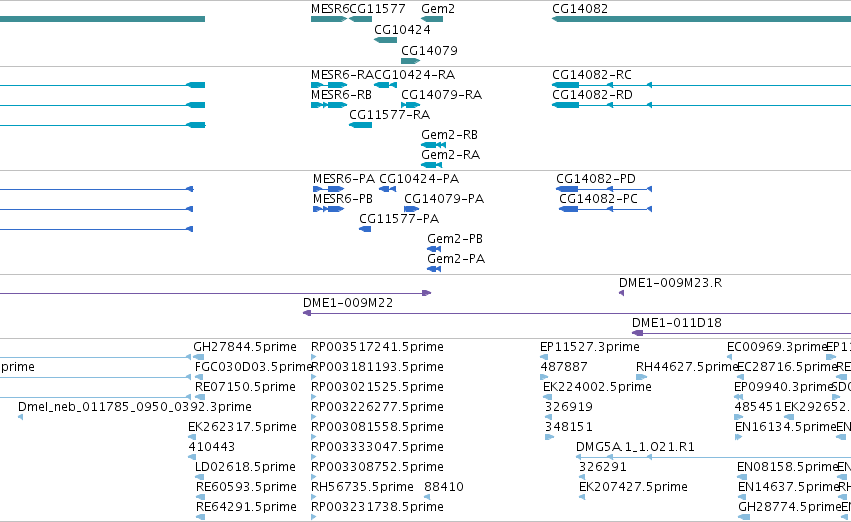
Task: Click the RE64291.5prime EST
Action: (x=200, y=518)
